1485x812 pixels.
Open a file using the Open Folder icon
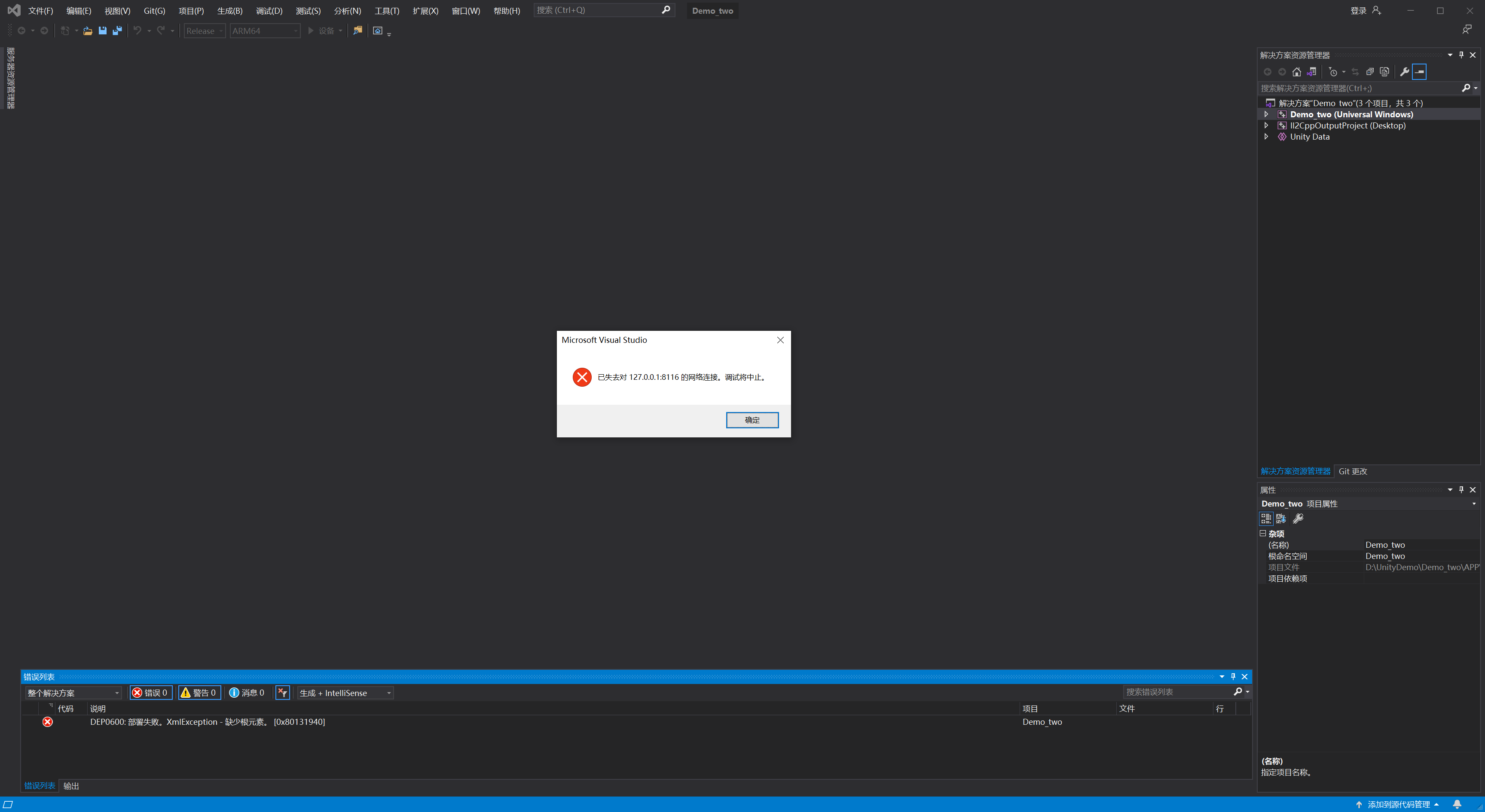pos(87,31)
